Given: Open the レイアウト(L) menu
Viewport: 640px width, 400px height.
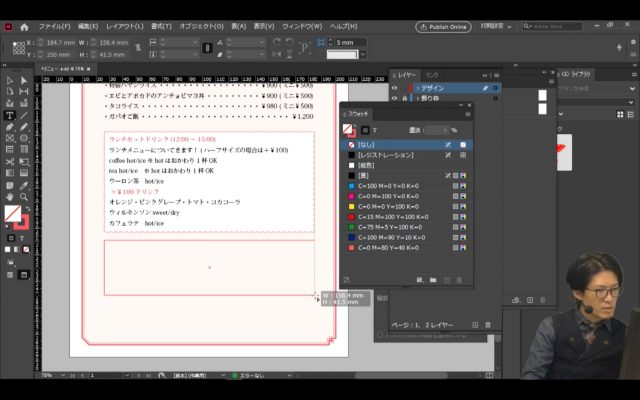Looking at the screenshot, I should click(124, 27).
